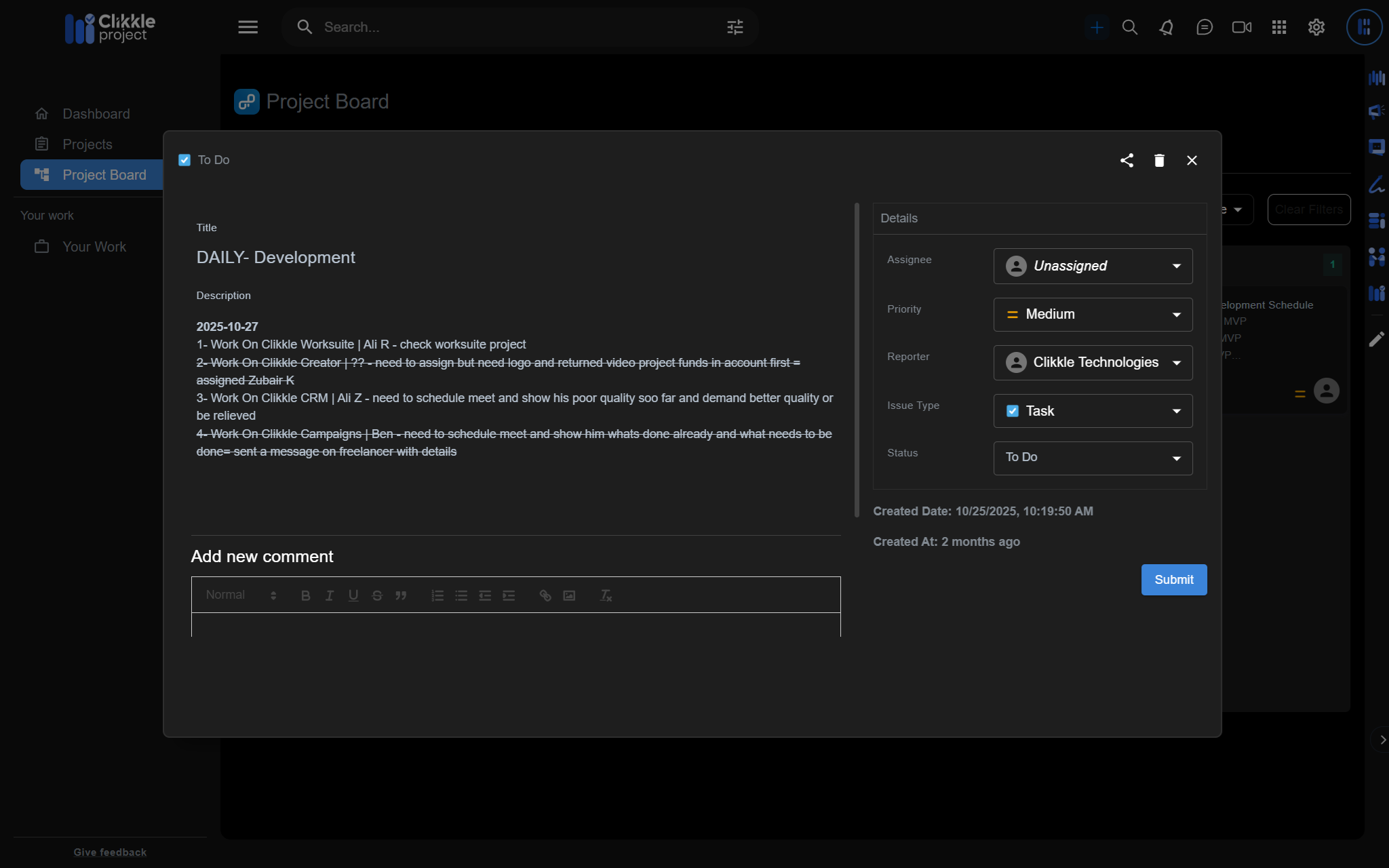Screen dimensions: 1389x868
Task: Click the Give feedback link
Action: tap(110, 852)
